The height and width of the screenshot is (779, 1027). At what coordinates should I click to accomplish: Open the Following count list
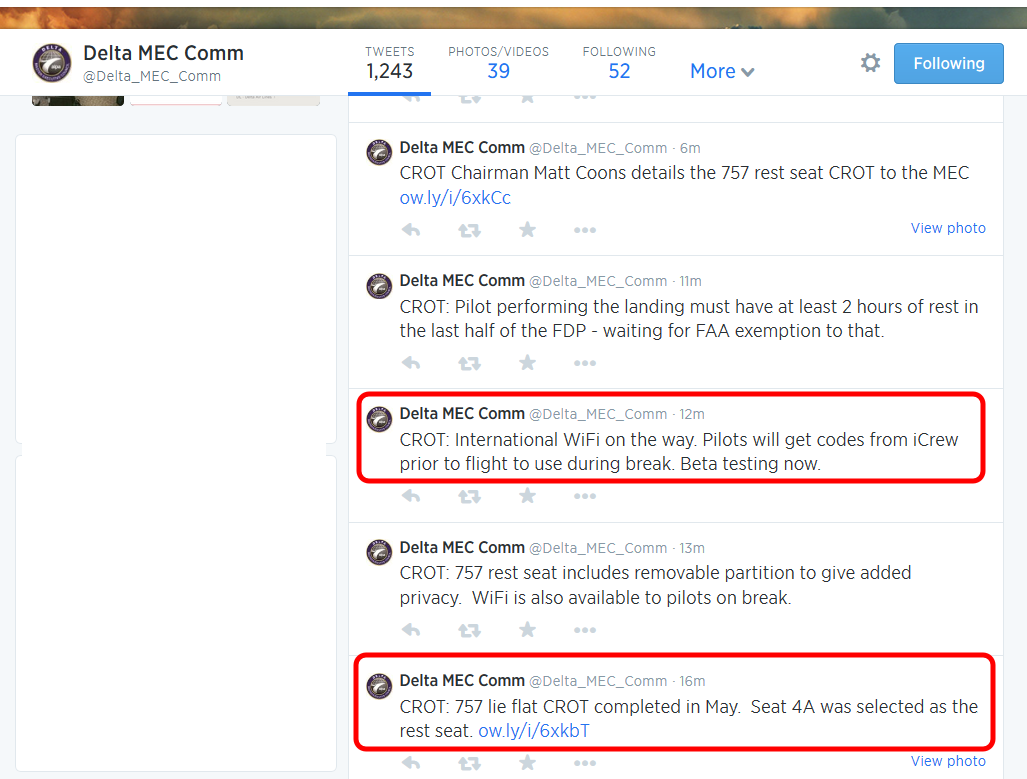point(619,63)
